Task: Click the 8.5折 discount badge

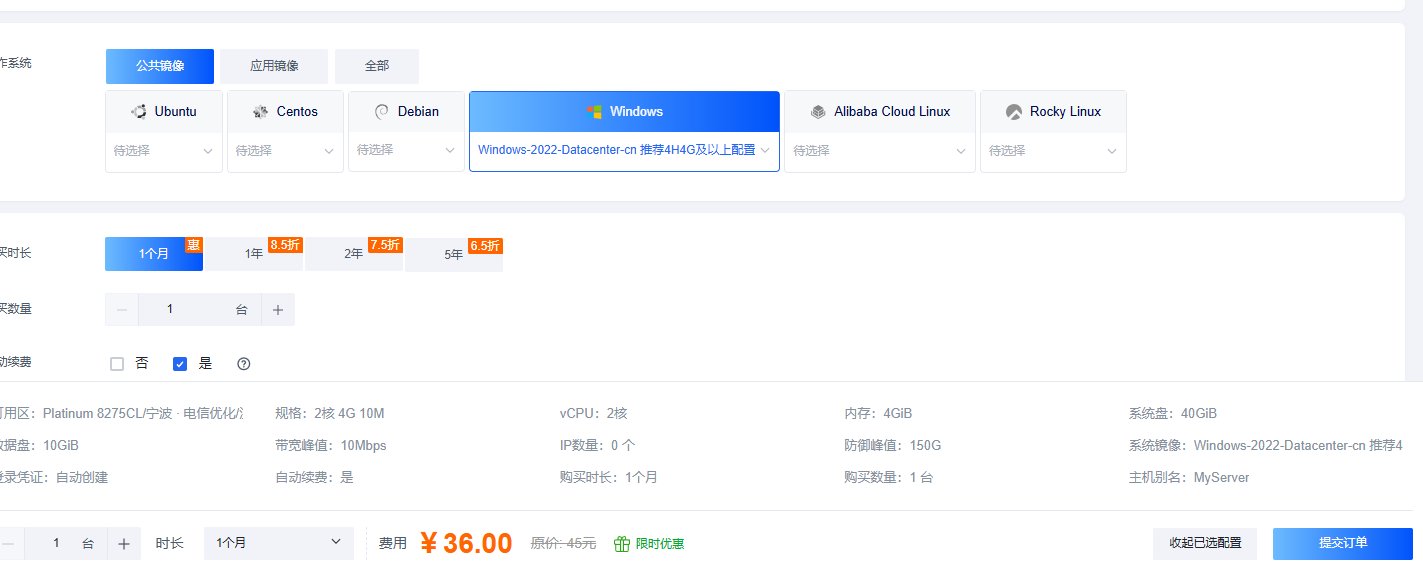Action: pos(285,245)
